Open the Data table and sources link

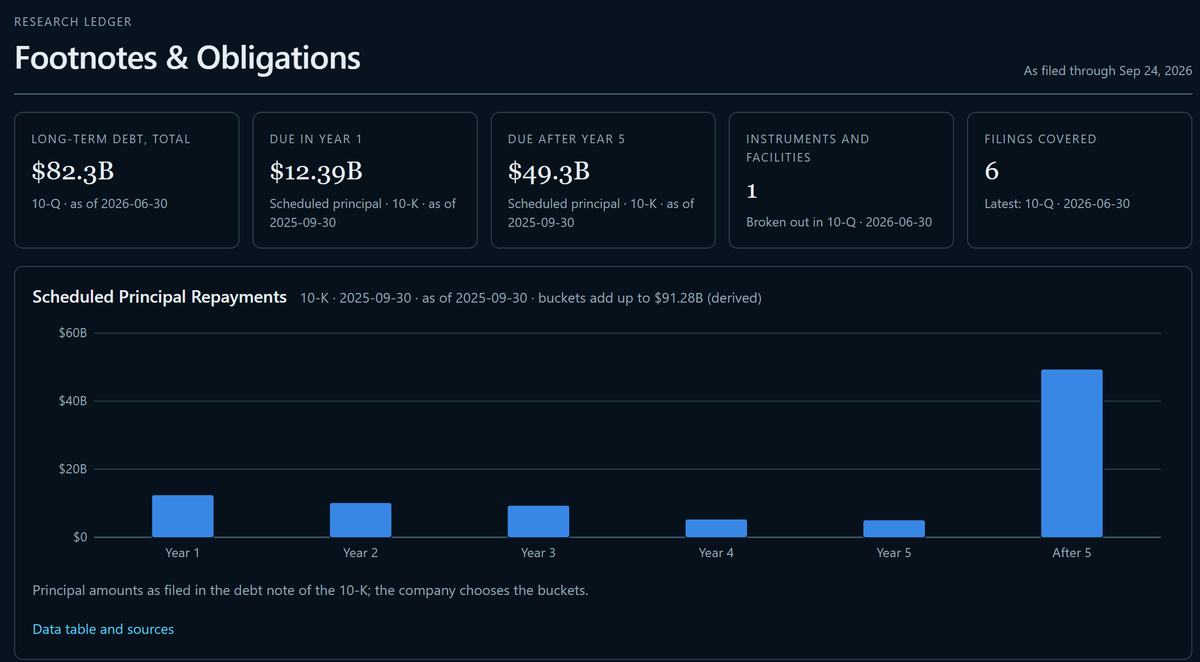[103, 629]
